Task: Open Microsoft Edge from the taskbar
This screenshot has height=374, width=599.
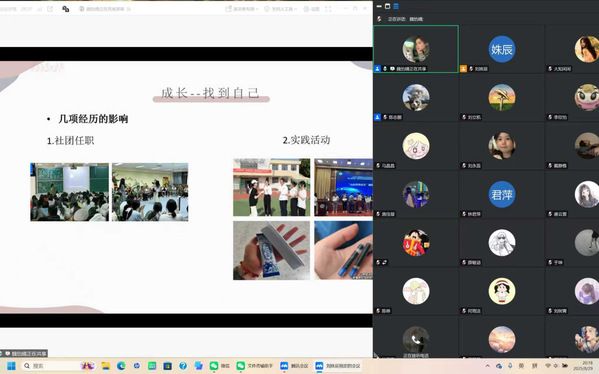Action: 121,366
